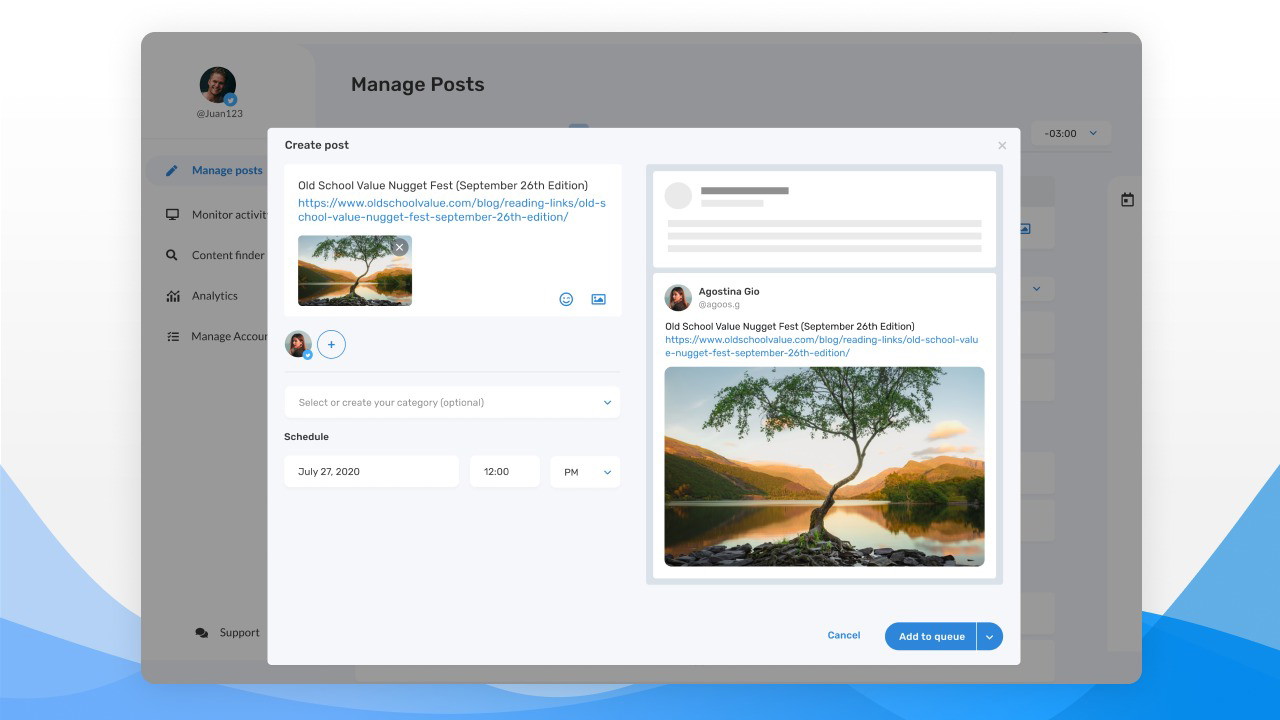The width and height of the screenshot is (1280, 720).
Task: Click the Content finder search icon
Action: tap(172, 255)
